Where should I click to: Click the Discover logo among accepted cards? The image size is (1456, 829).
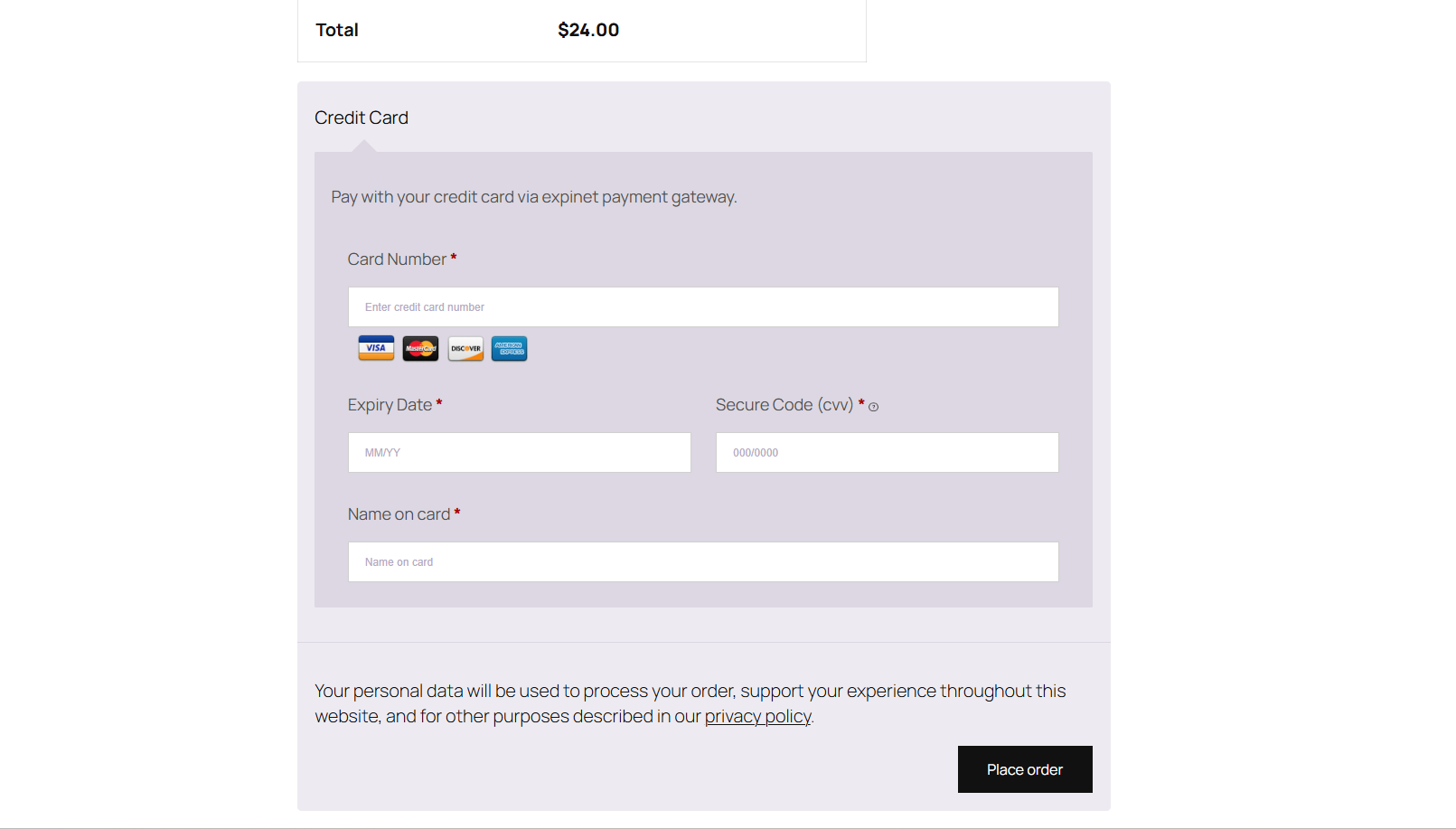click(x=465, y=348)
